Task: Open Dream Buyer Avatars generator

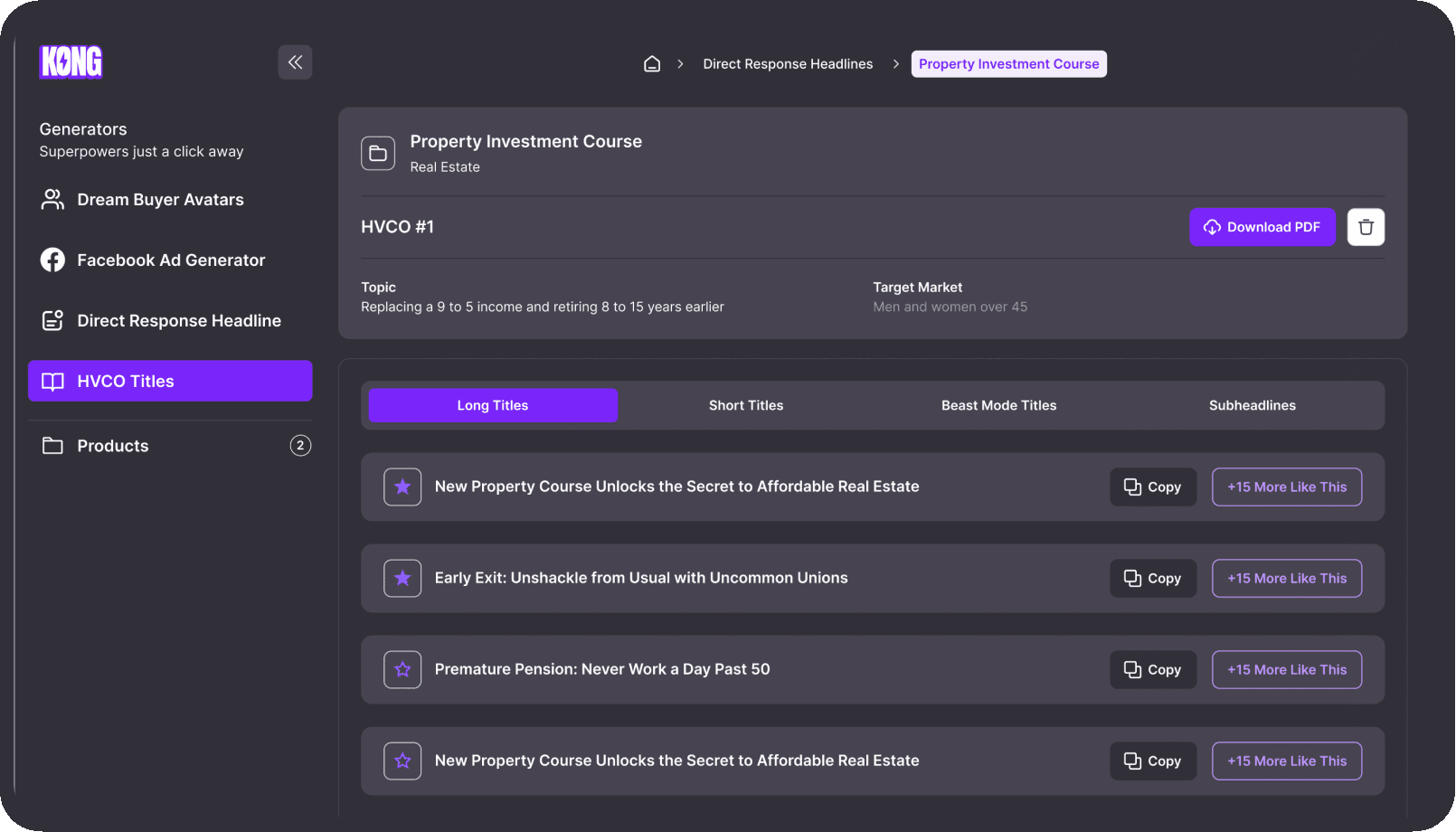Action: 160,200
